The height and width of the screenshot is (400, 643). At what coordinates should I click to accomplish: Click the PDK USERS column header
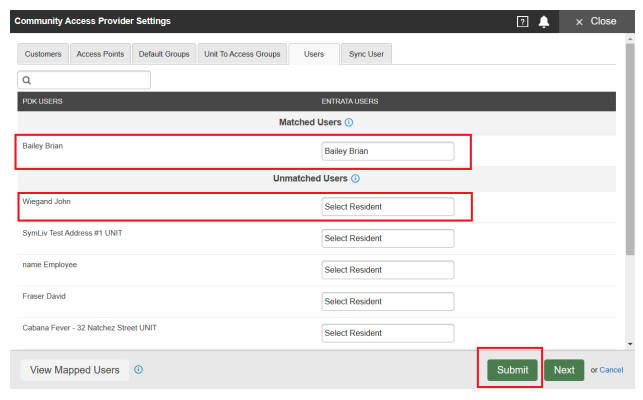coord(42,101)
